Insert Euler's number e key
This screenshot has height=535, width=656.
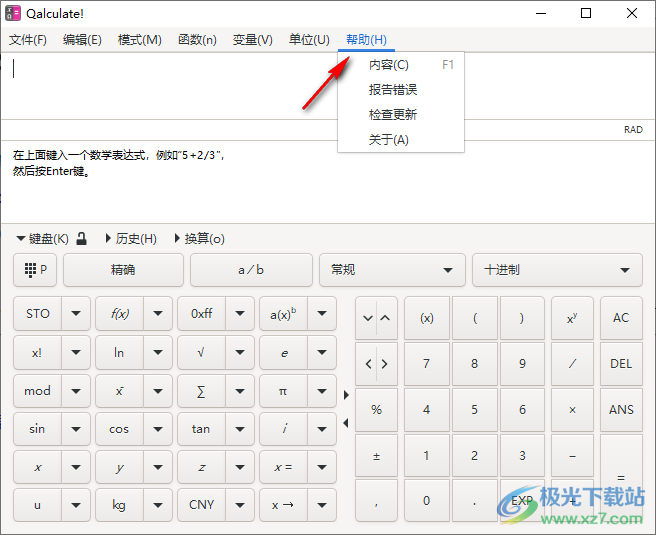(x=283, y=353)
